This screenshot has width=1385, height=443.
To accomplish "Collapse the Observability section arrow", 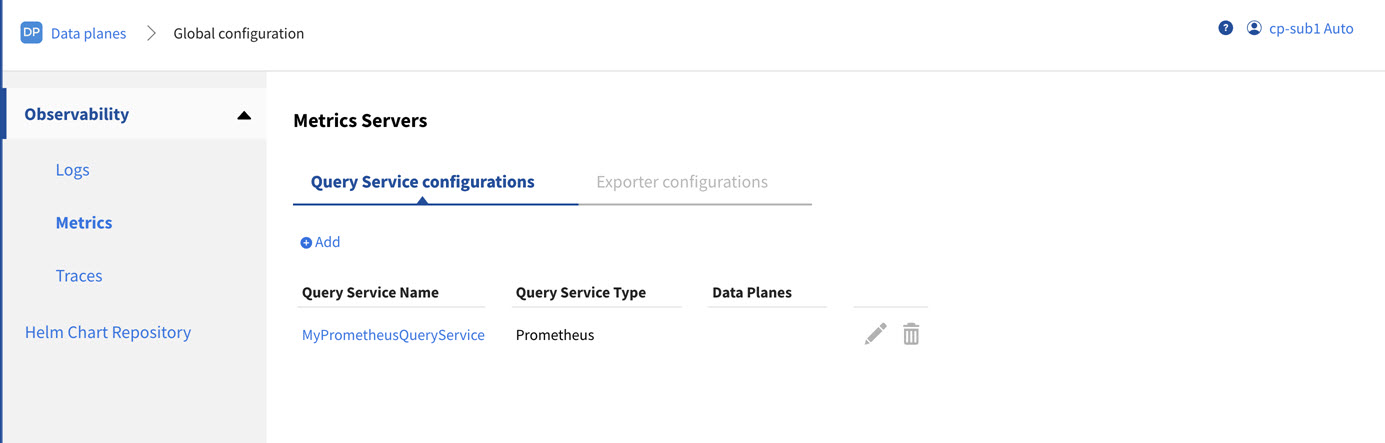I will click(244, 115).
